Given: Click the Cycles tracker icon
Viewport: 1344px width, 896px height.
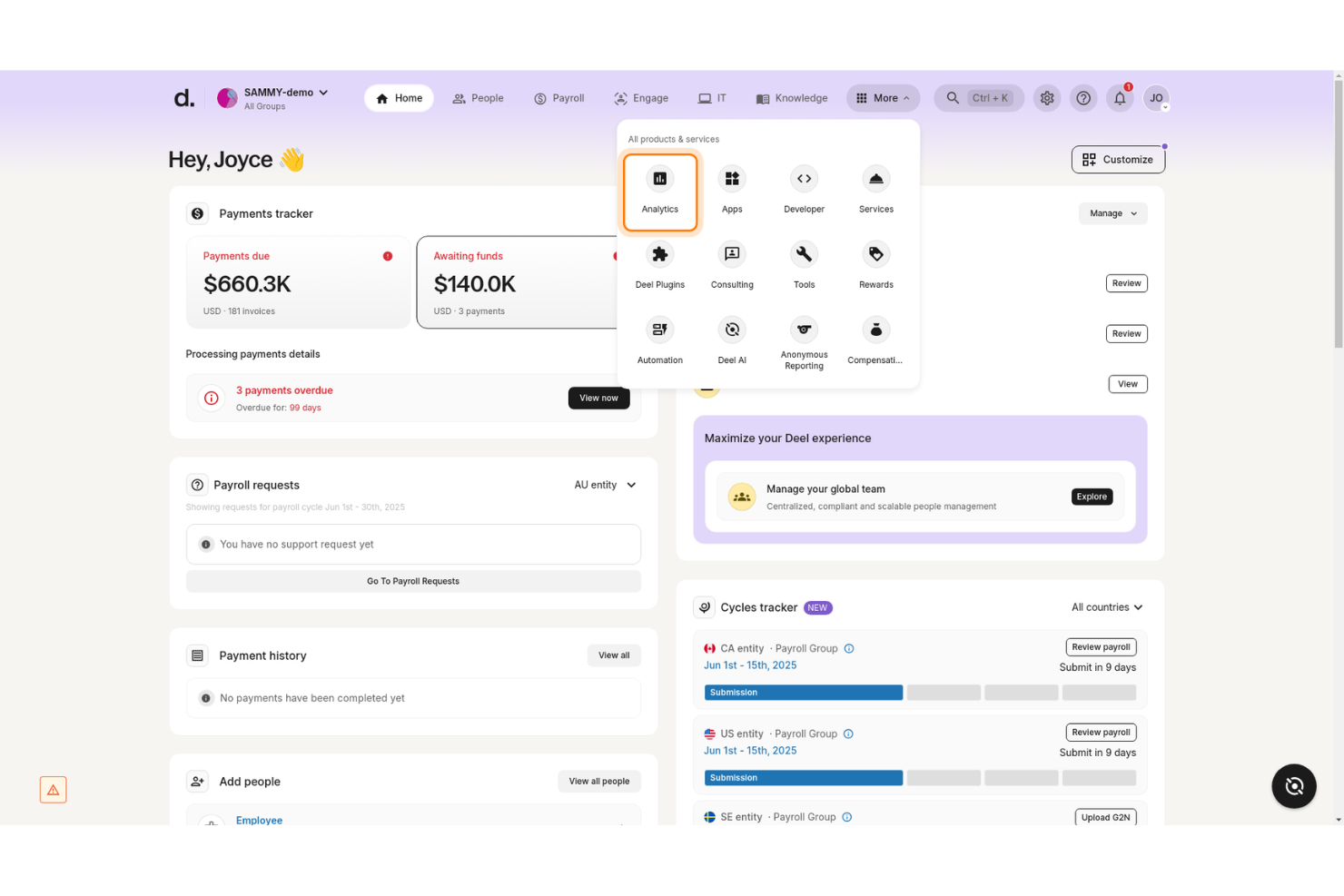Looking at the screenshot, I should 705,607.
